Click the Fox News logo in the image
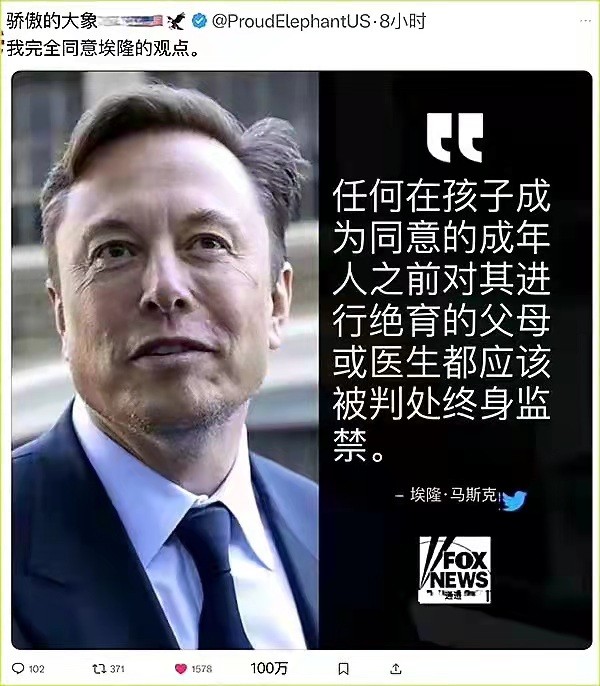This screenshot has width=600, height=686. (455, 570)
